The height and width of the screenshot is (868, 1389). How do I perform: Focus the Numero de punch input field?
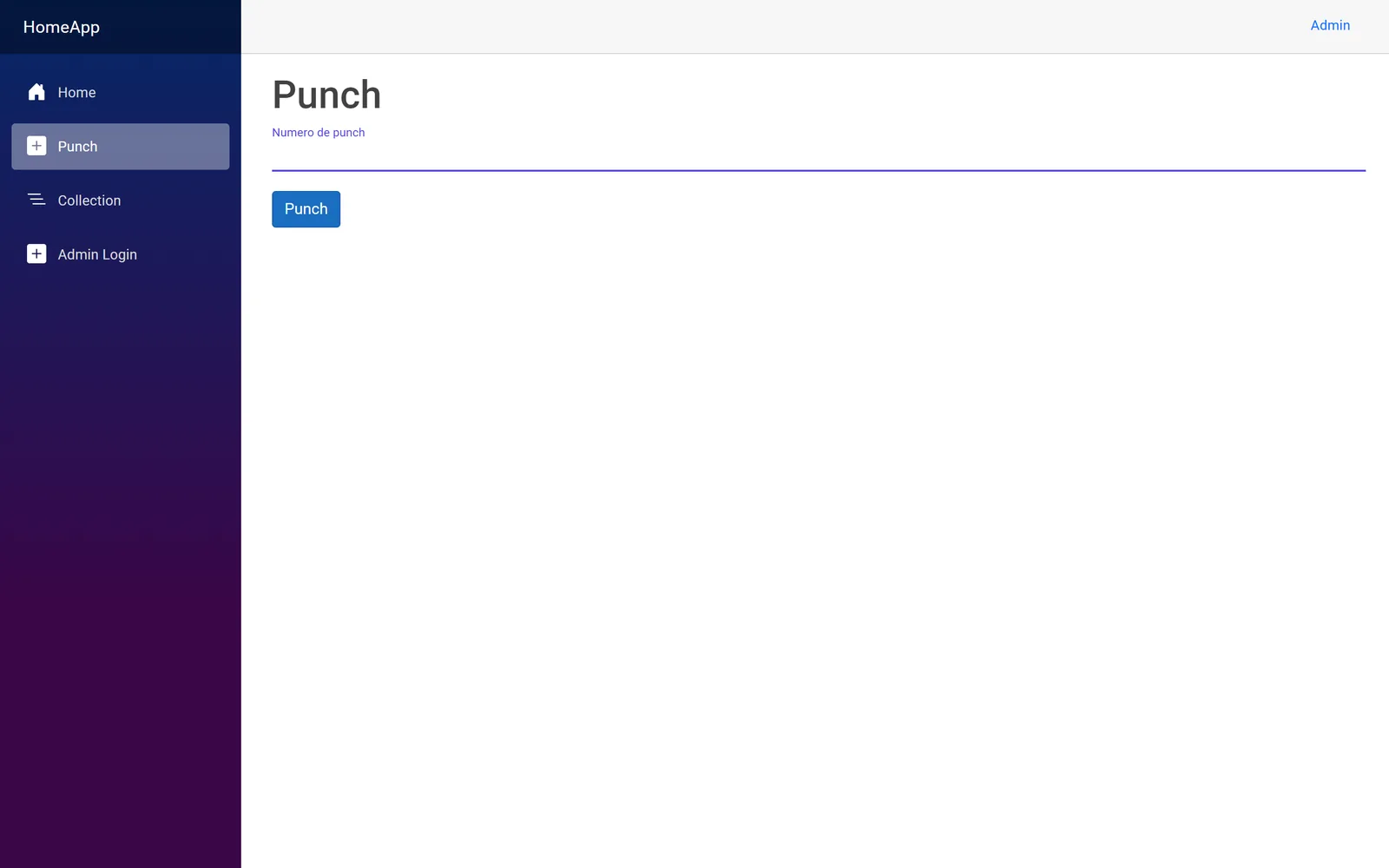click(x=819, y=157)
